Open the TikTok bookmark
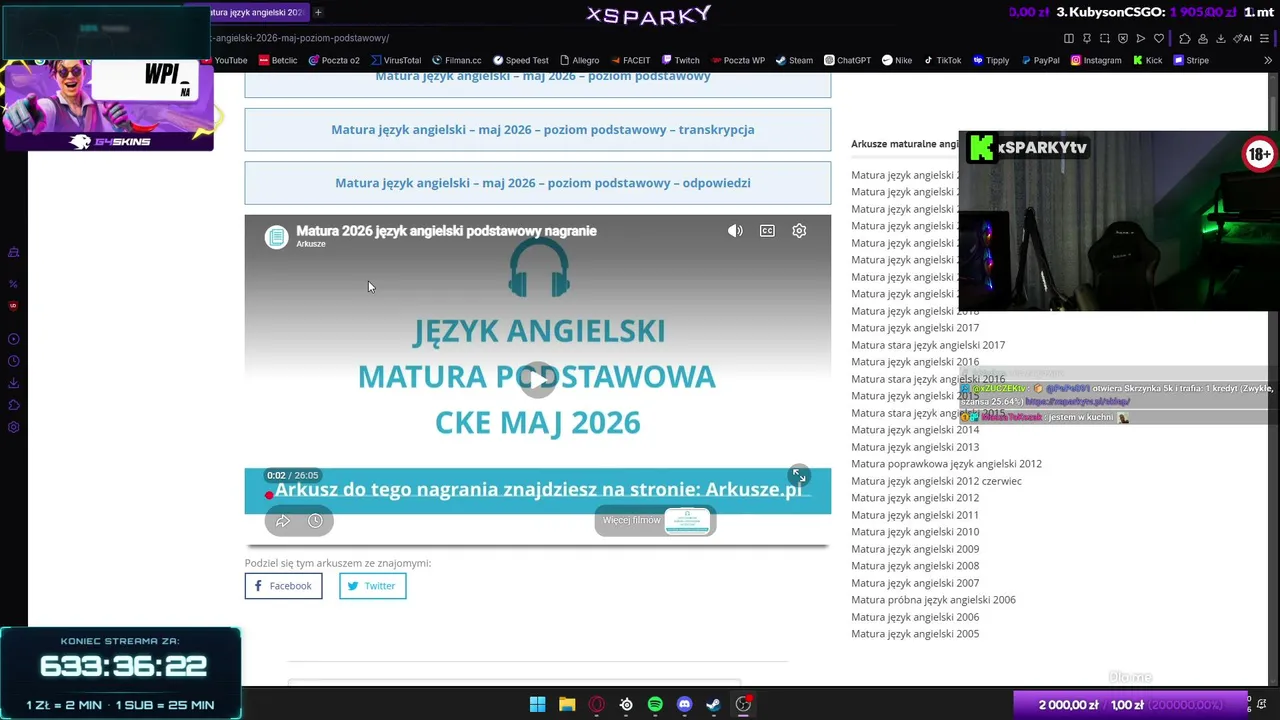1280x720 pixels. point(942,60)
